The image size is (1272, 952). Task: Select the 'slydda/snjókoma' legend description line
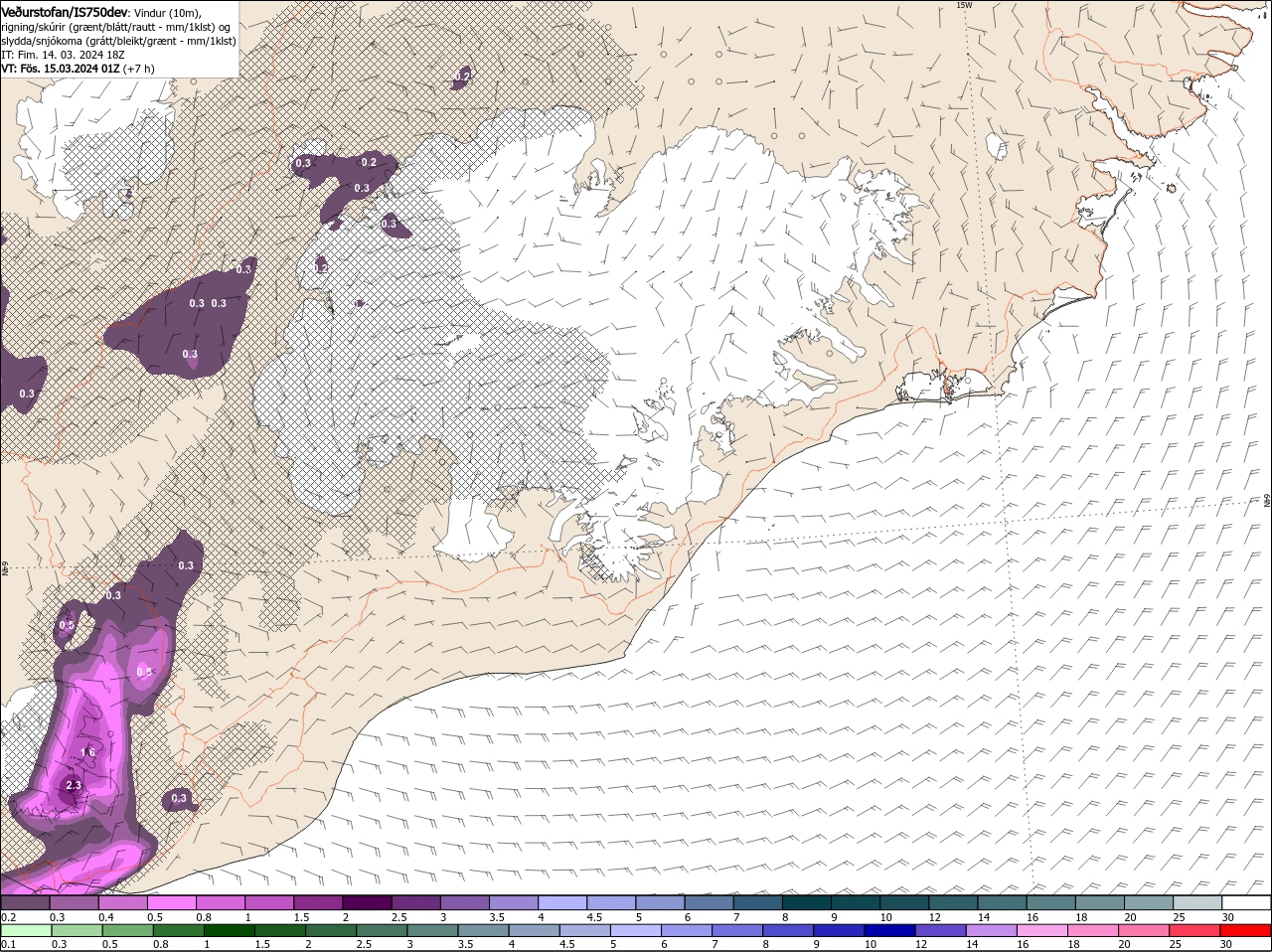click(x=118, y=41)
